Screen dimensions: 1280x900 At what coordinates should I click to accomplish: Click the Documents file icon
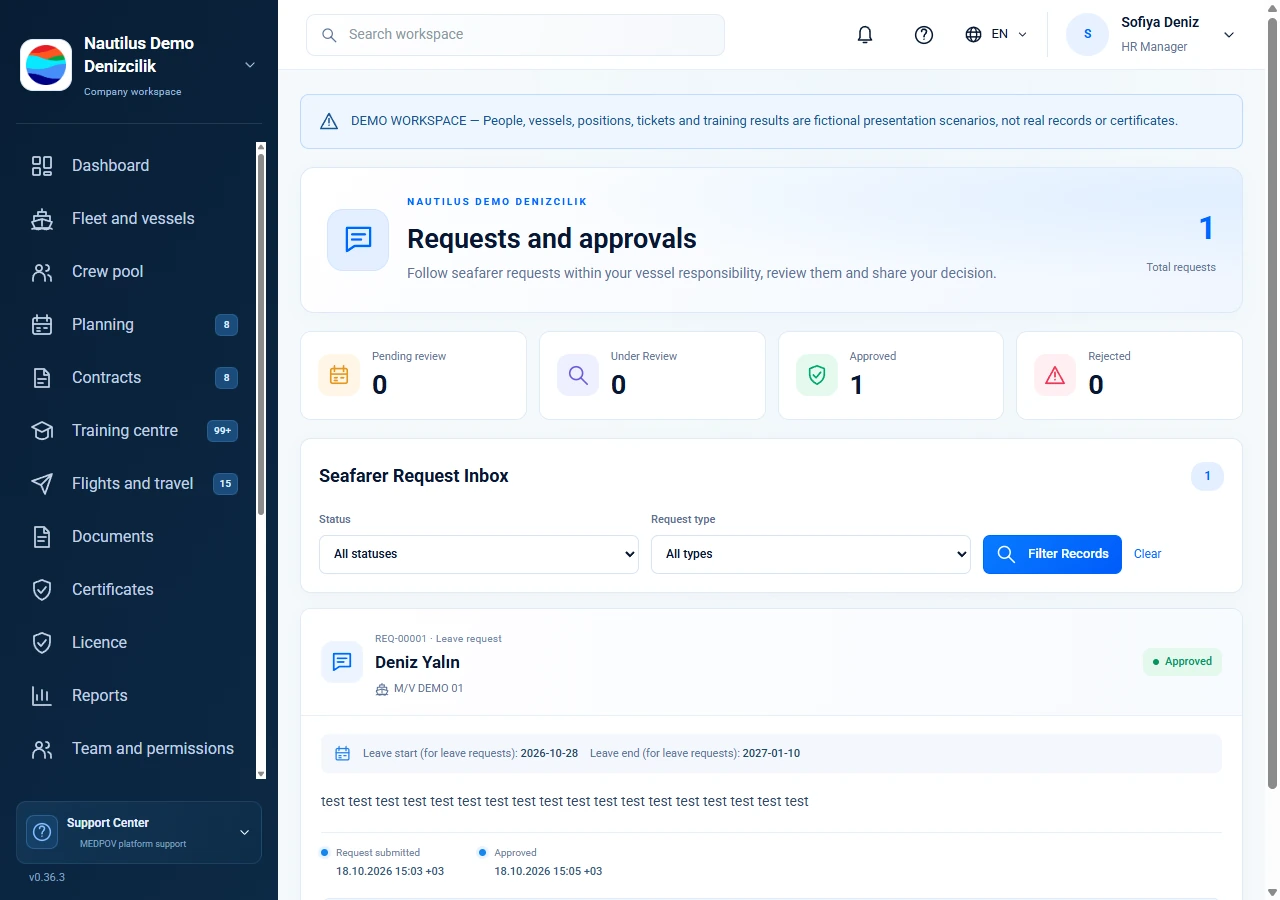pos(42,537)
